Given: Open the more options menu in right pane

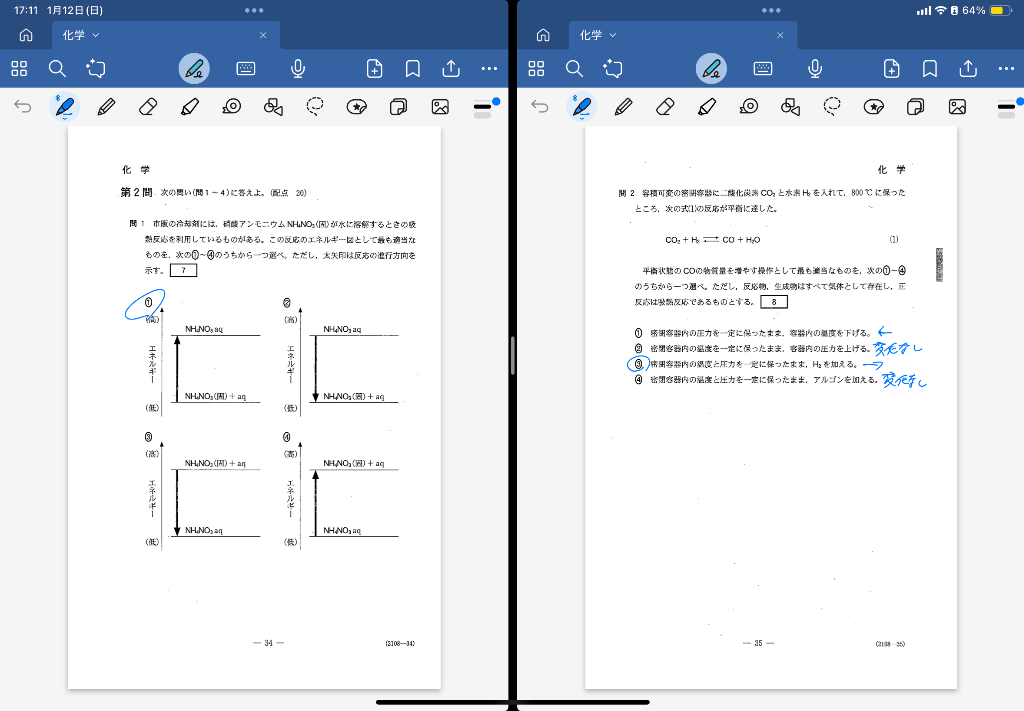Looking at the screenshot, I should [x=1006, y=68].
